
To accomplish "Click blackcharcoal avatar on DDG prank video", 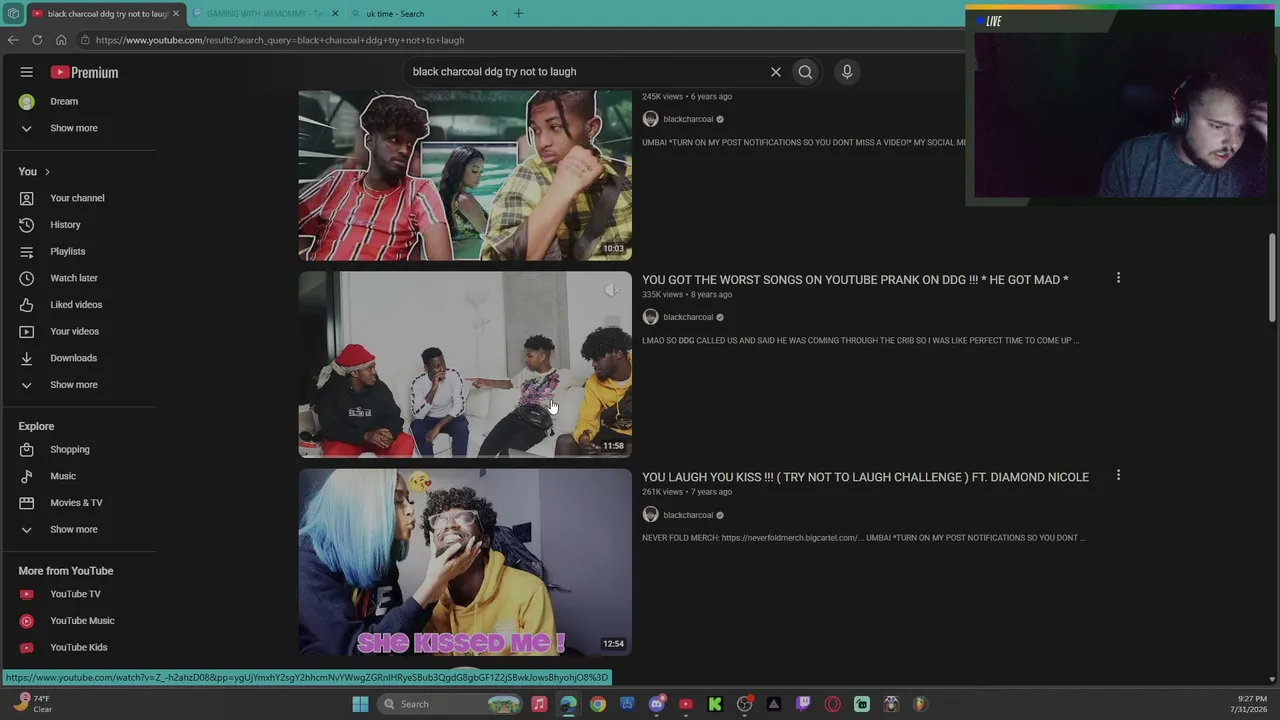I will [650, 317].
